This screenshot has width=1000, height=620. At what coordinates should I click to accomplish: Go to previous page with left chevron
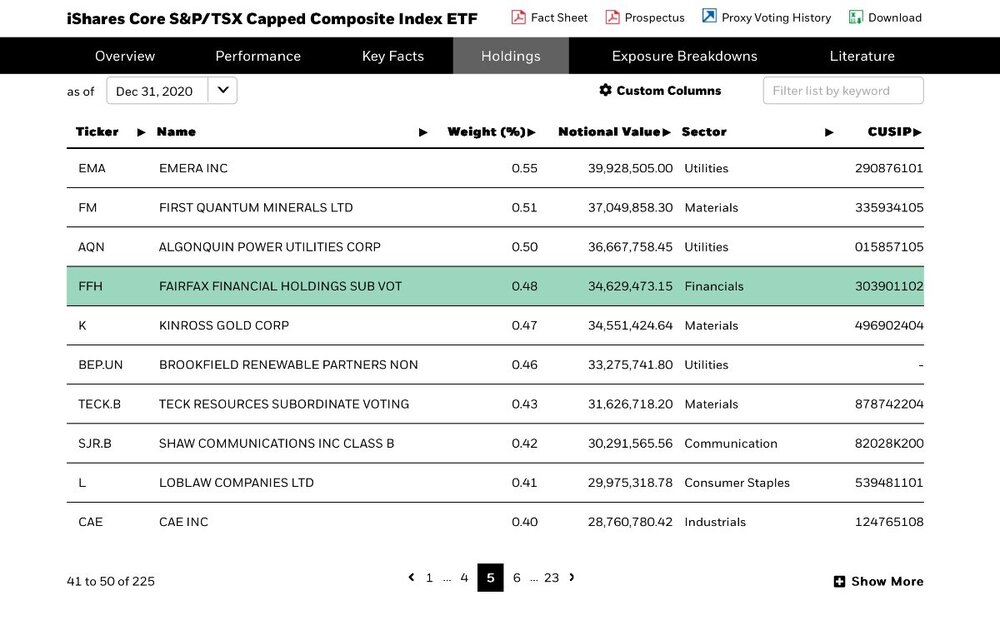tap(411, 577)
